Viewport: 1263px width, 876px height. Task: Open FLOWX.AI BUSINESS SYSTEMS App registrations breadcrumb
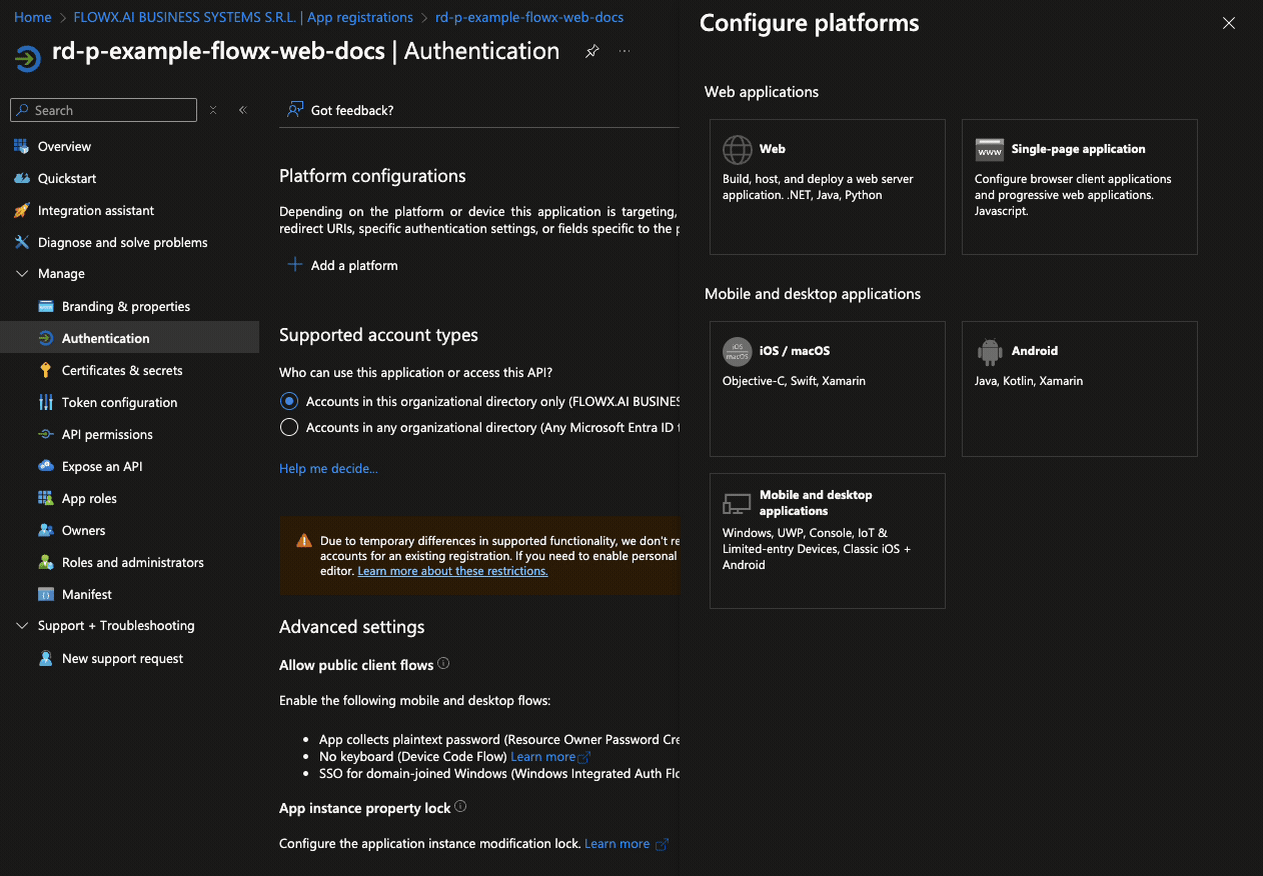point(243,17)
